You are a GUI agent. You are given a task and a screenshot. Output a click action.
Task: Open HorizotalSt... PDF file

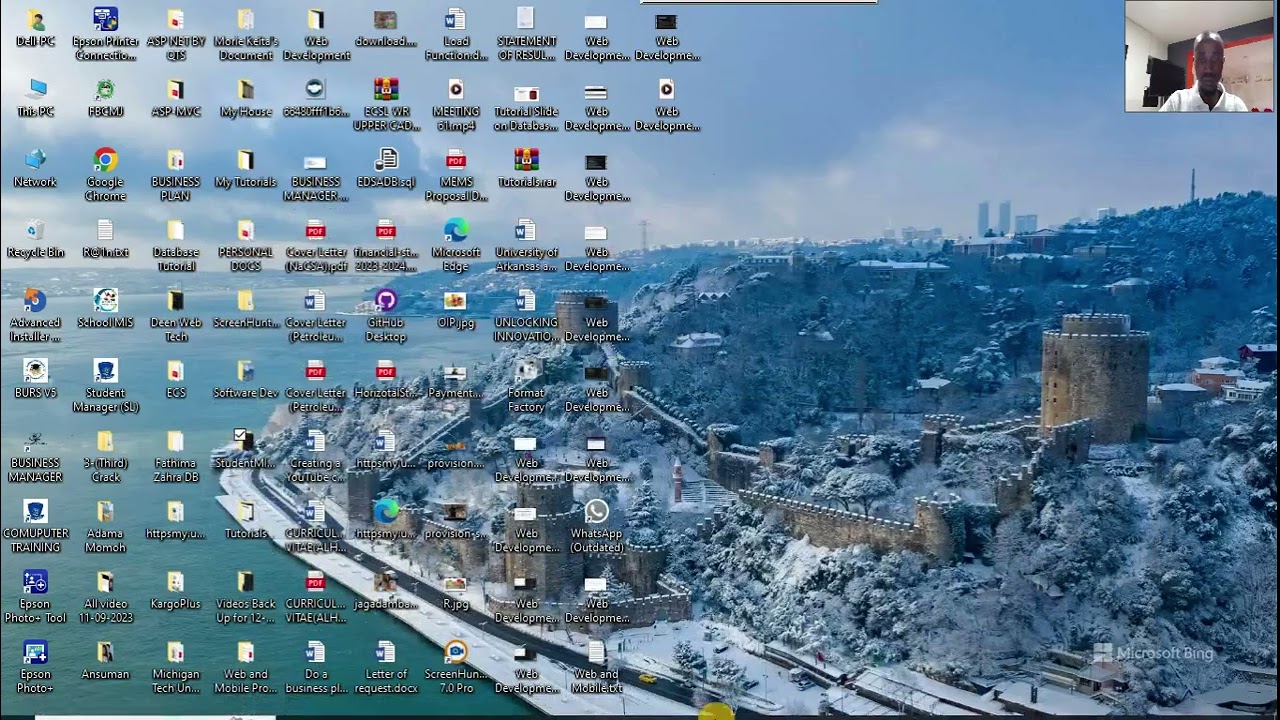point(386,379)
